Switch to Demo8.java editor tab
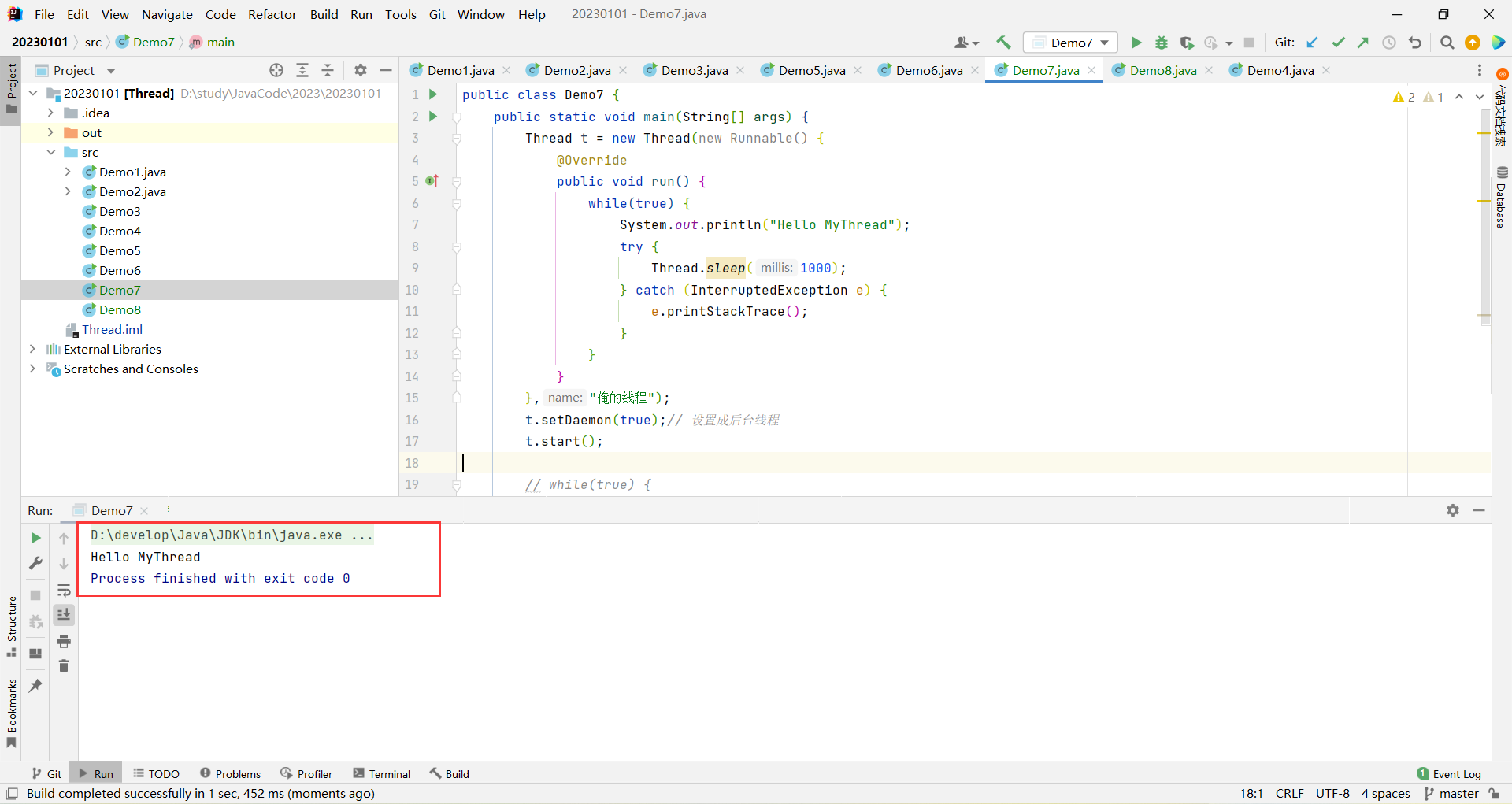The width and height of the screenshot is (1512, 804). click(x=1162, y=70)
